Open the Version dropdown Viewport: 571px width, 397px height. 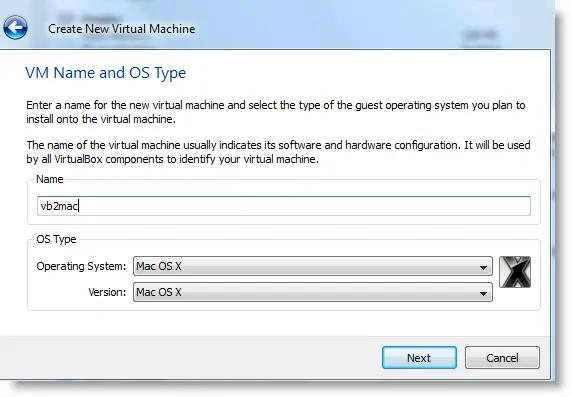(x=313, y=292)
